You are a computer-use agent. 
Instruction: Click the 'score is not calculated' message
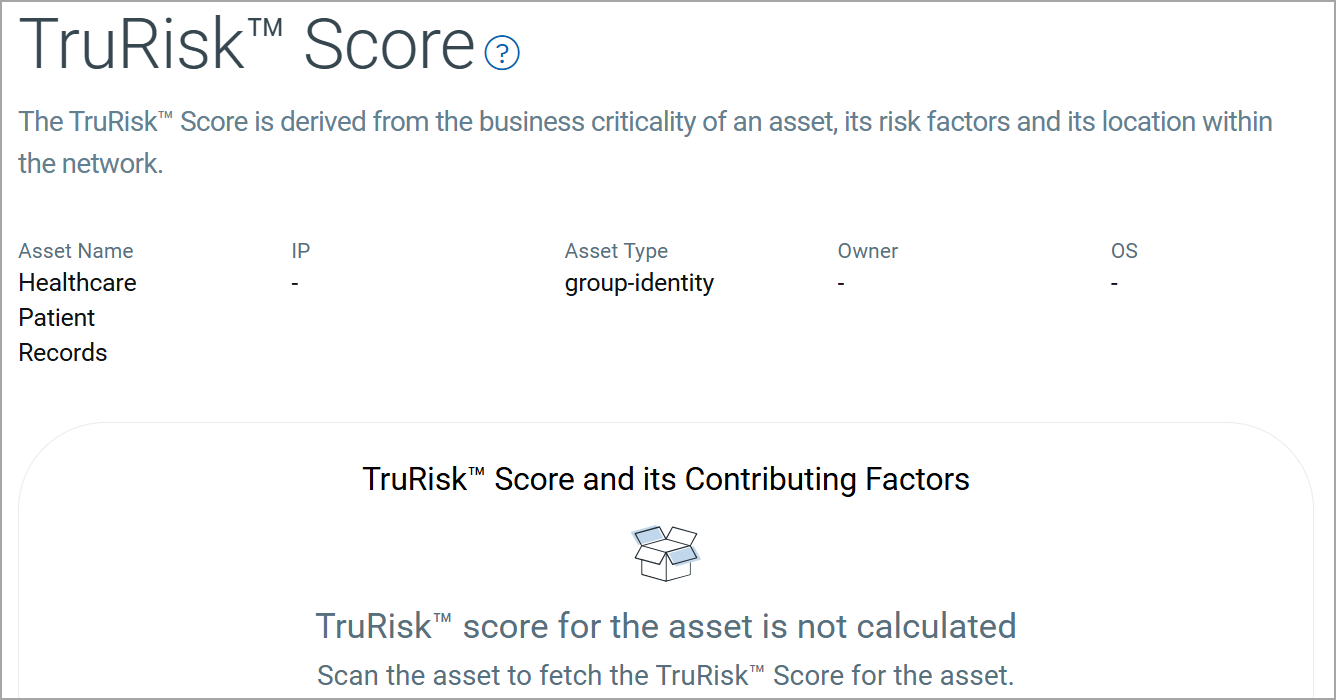(666, 626)
